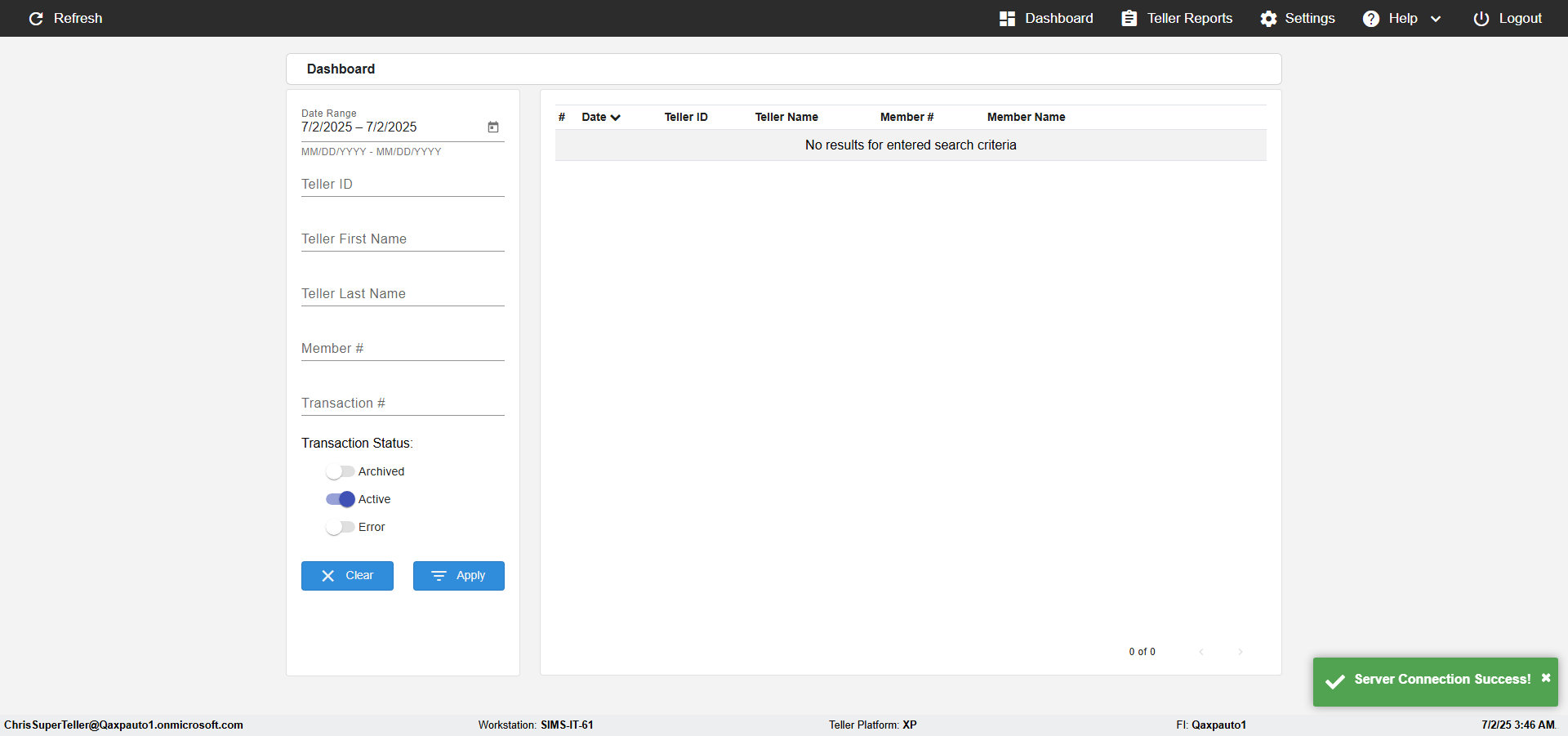The image size is (1568, 736).
Task: Click the Logout power icon
Action: (1481, 18)
